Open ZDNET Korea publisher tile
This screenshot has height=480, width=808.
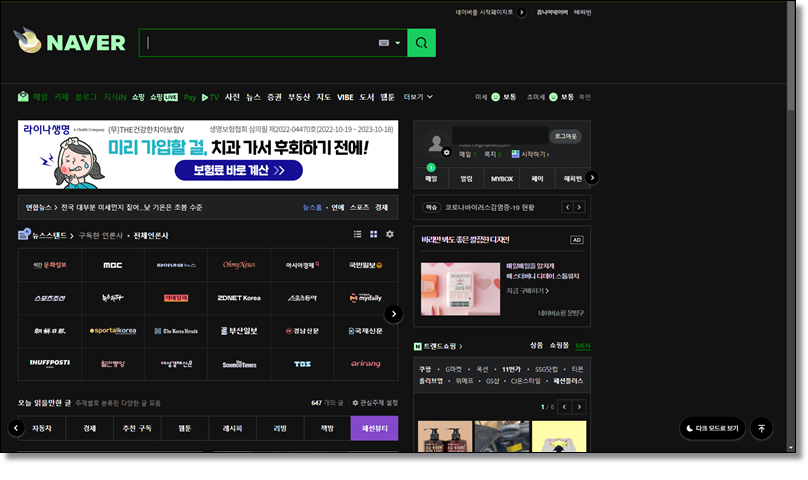click(x=239, y=298)
